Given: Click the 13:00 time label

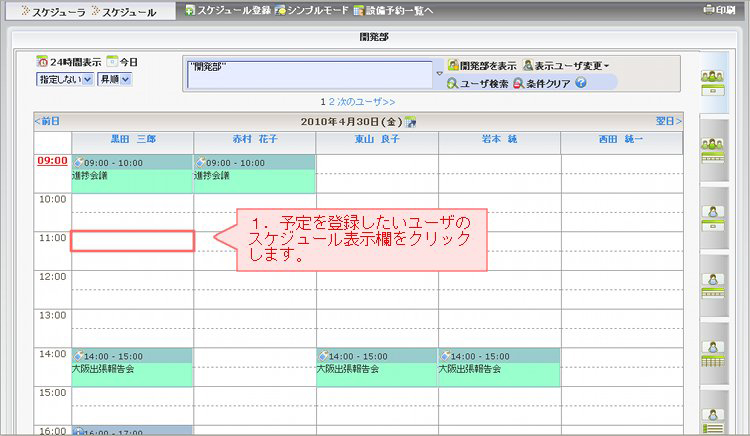Looking at the screenshot, I should pos(53,316).
